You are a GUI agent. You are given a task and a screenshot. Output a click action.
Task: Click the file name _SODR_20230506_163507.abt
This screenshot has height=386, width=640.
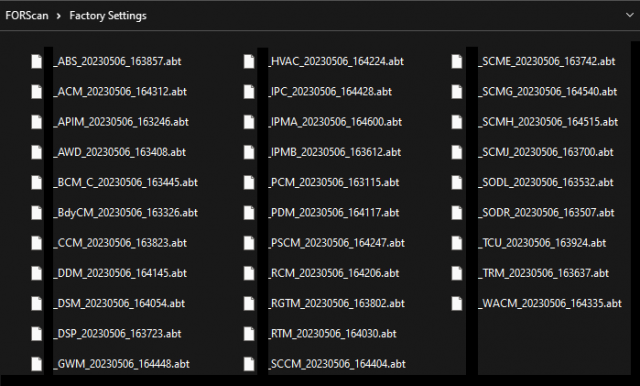pyautogui.click(x=546, y=212)
